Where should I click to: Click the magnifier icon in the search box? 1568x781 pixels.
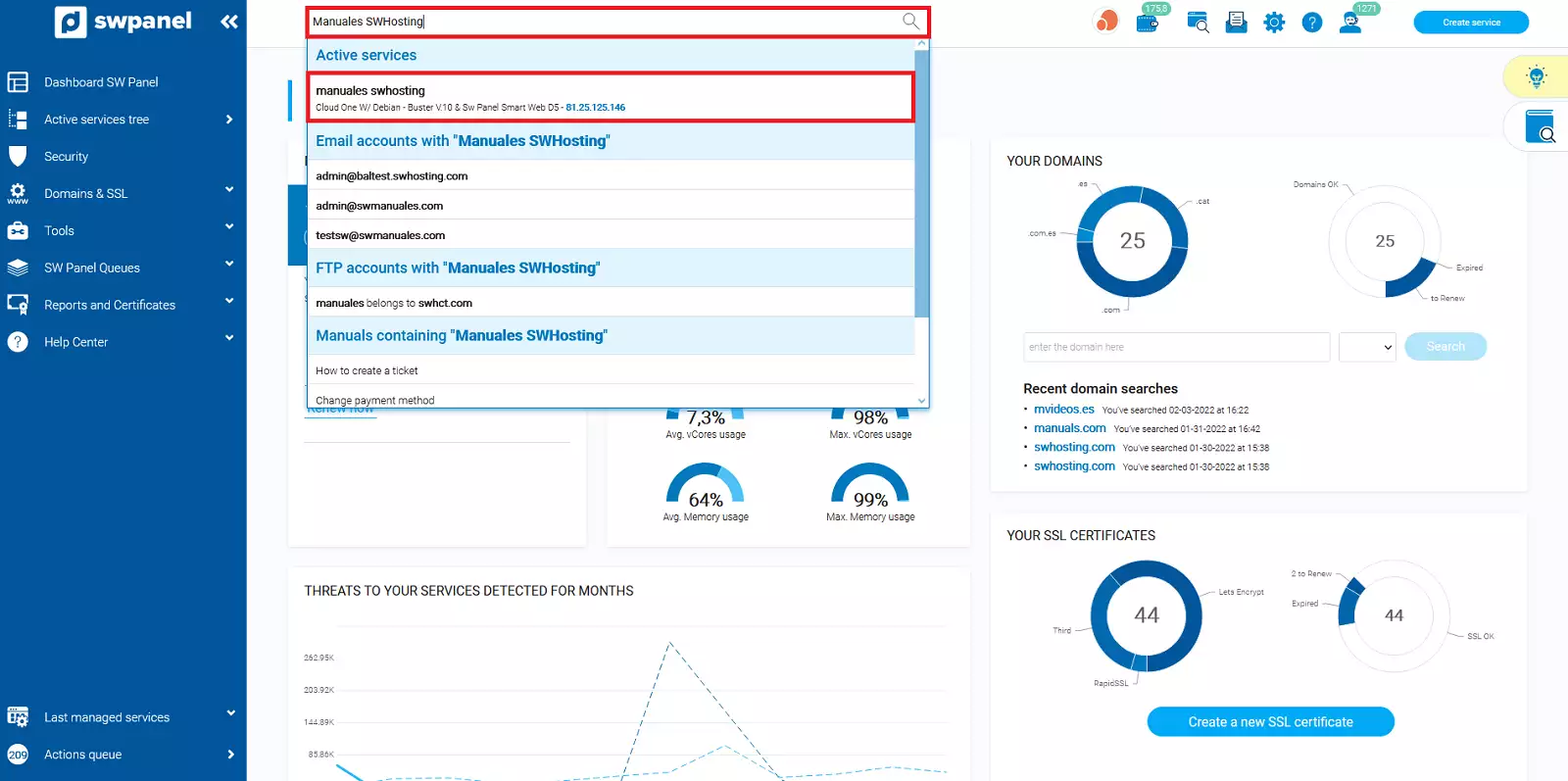tap(910, 22)
